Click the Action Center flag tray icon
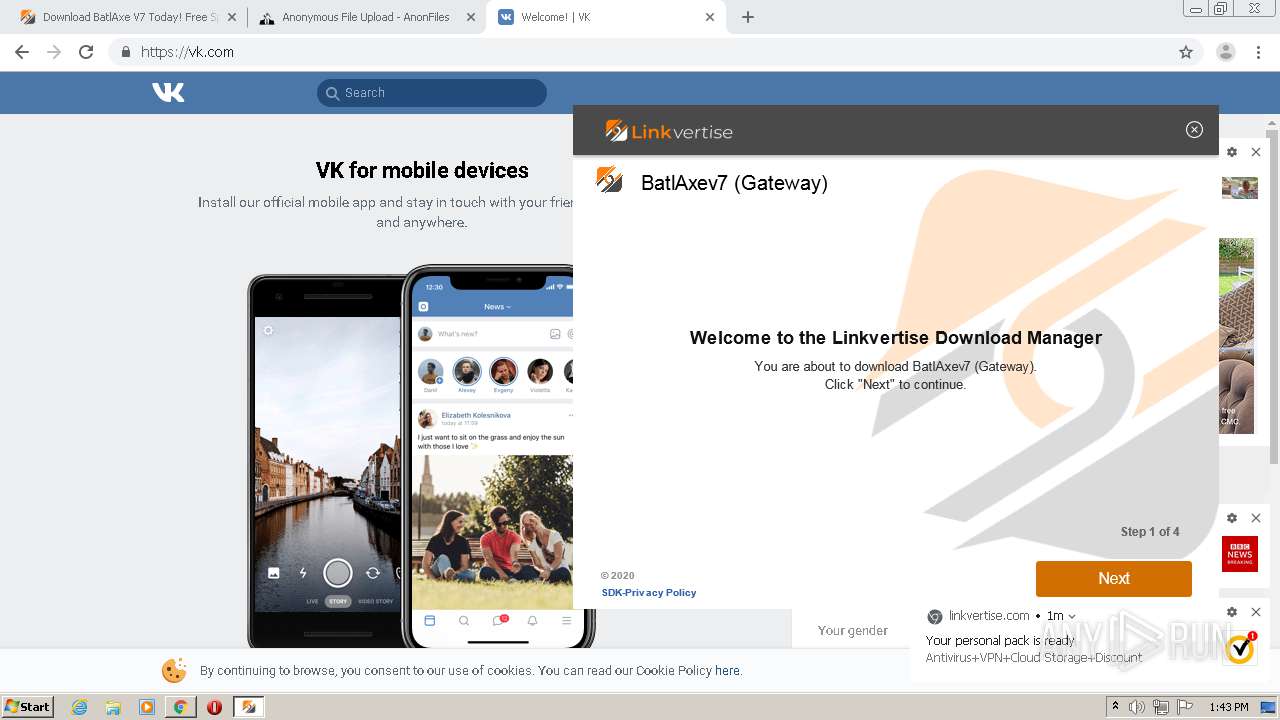 (x=1185, y=707)
